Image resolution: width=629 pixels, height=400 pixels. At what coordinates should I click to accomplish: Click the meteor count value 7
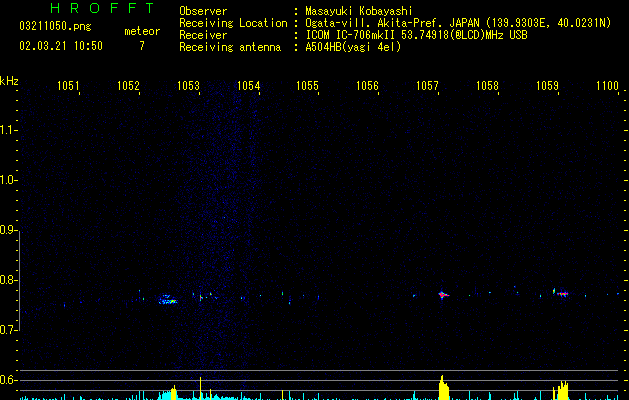(x=142, y=46)
